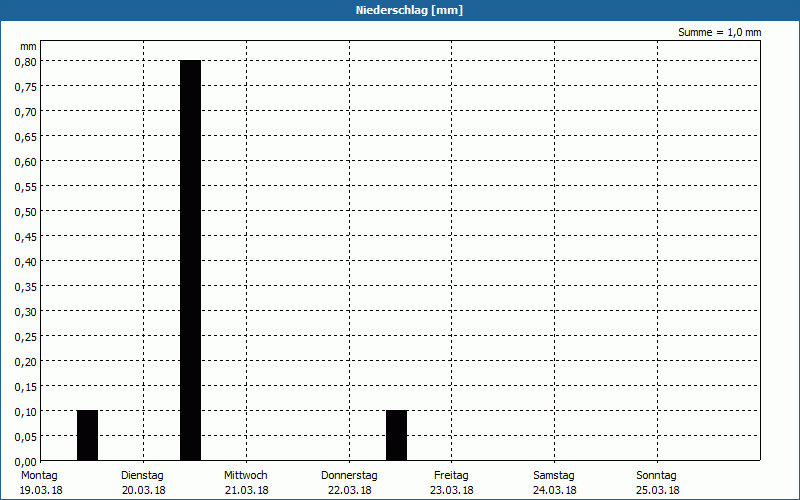Viewport: 800px width, 500px height.
Task: Click the Donnerstag day label
Action: point(349,475)
